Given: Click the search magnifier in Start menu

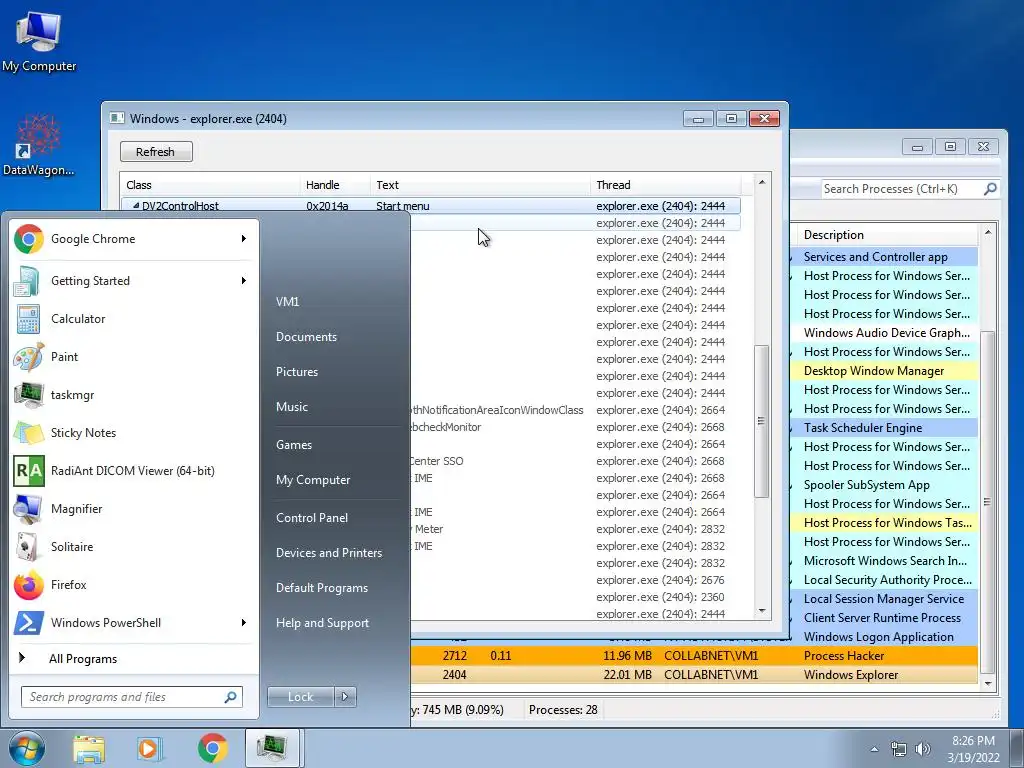Looking at the screenshot, I should tap(230, 697).
